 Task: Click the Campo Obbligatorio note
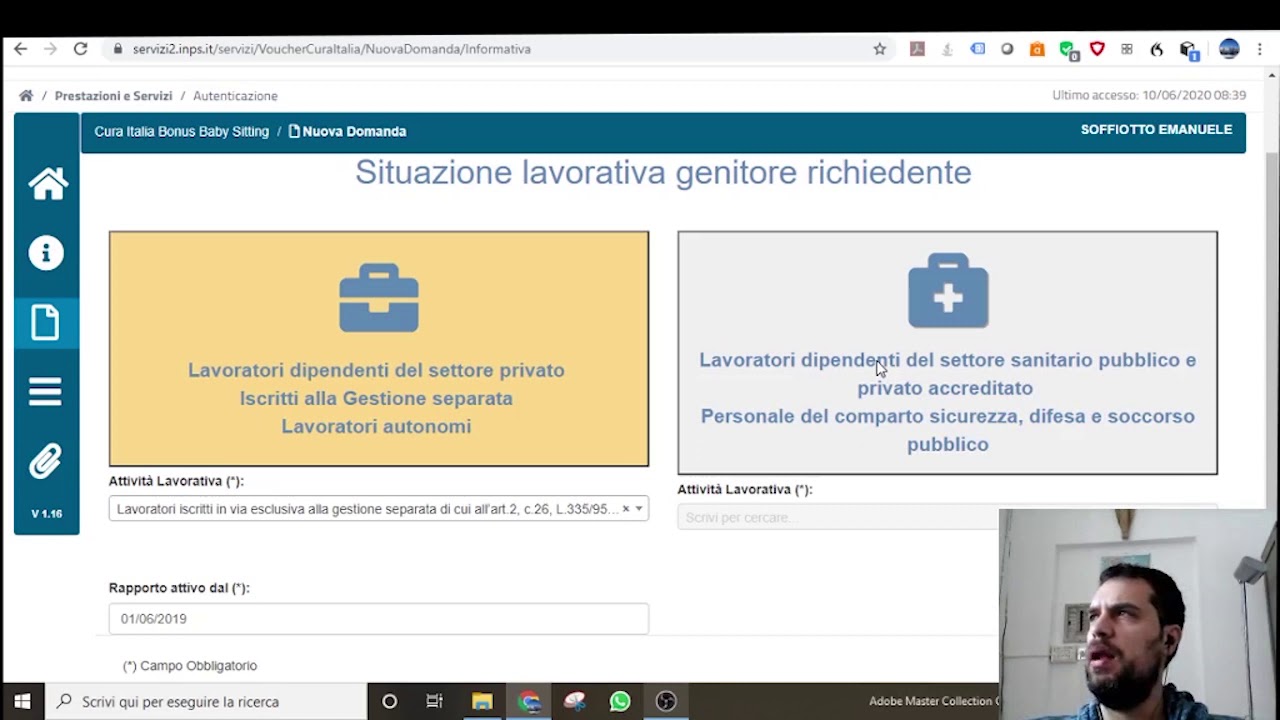click(190, 666)
